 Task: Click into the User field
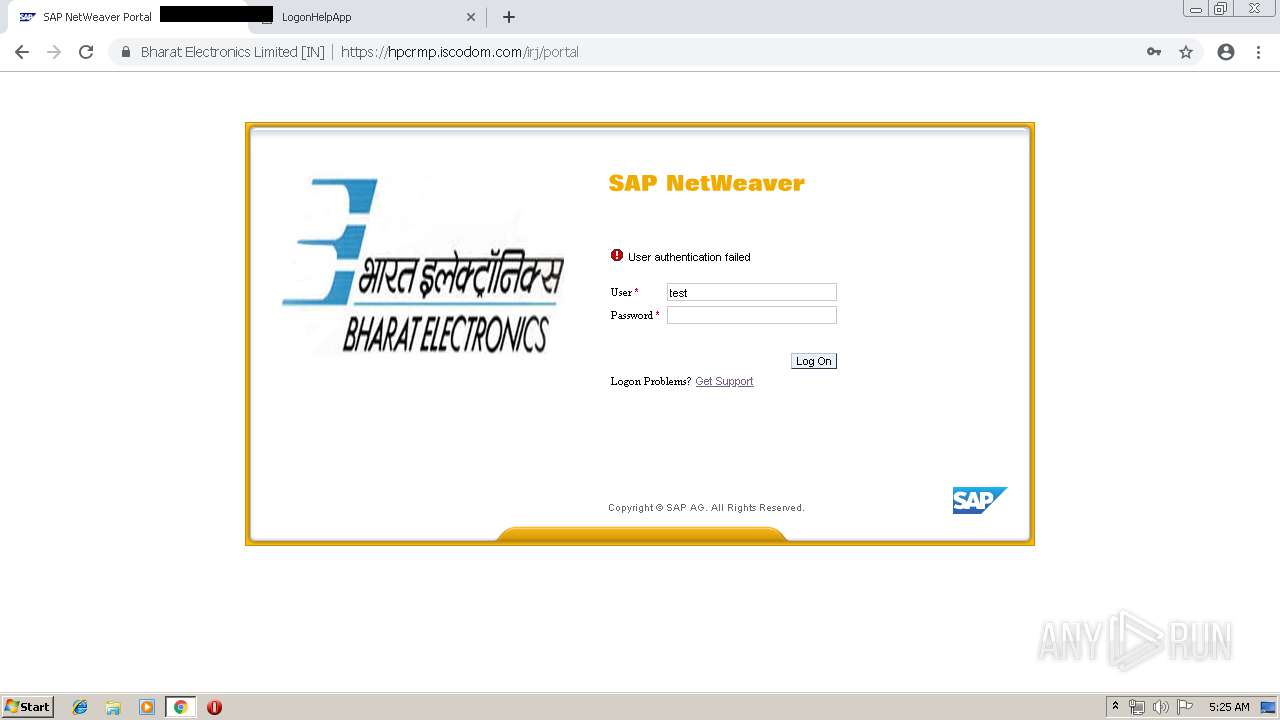tap(752, 292)
